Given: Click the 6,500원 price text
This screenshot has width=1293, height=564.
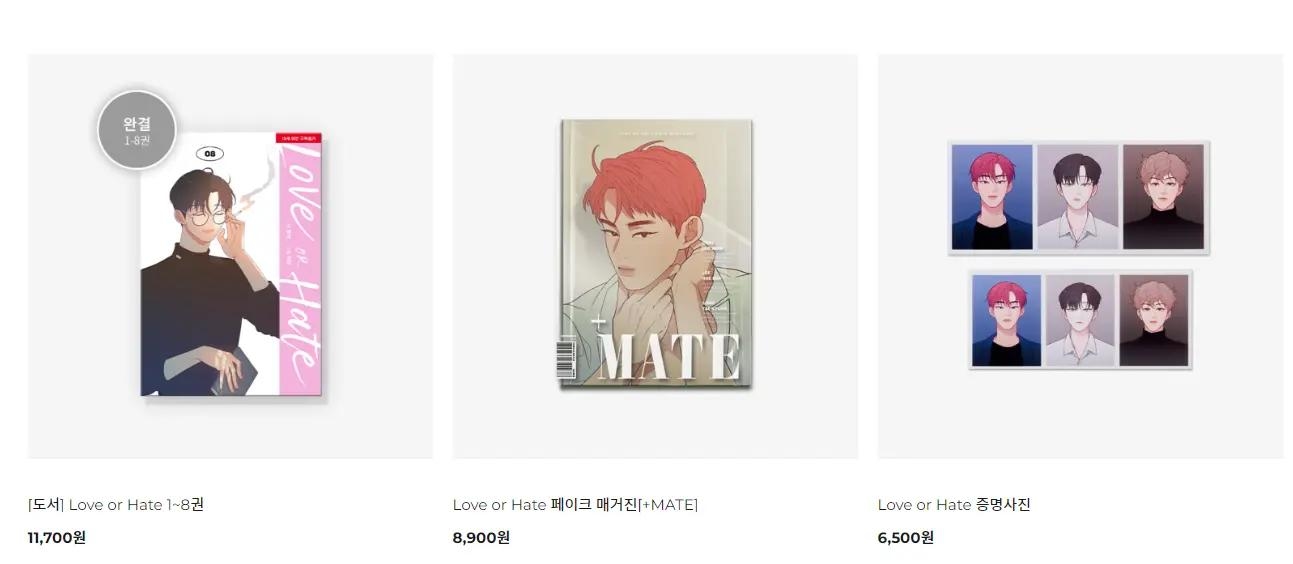Looking at the screenshot, I should coord(906,538).
